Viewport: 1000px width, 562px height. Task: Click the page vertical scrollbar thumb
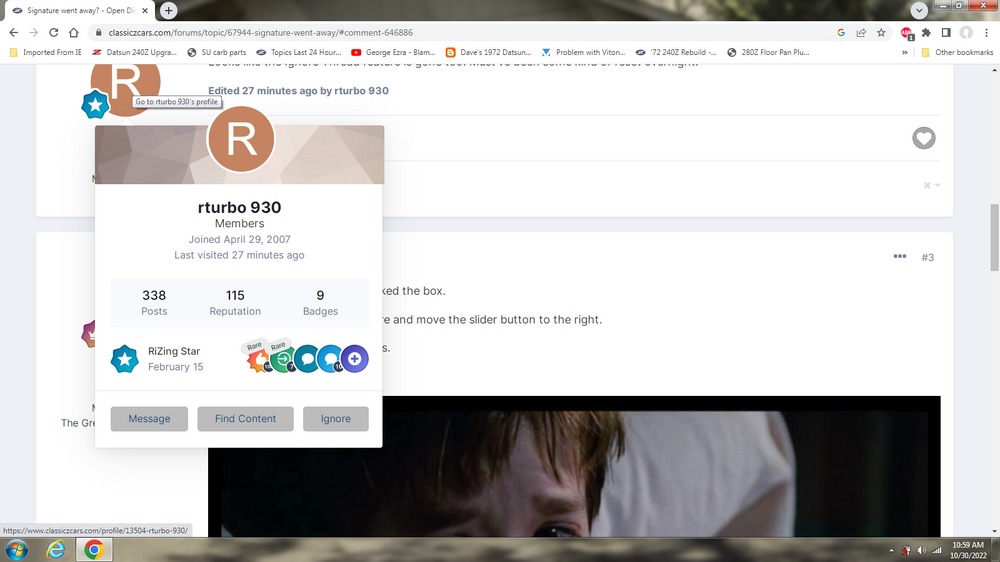coord(995,237)
